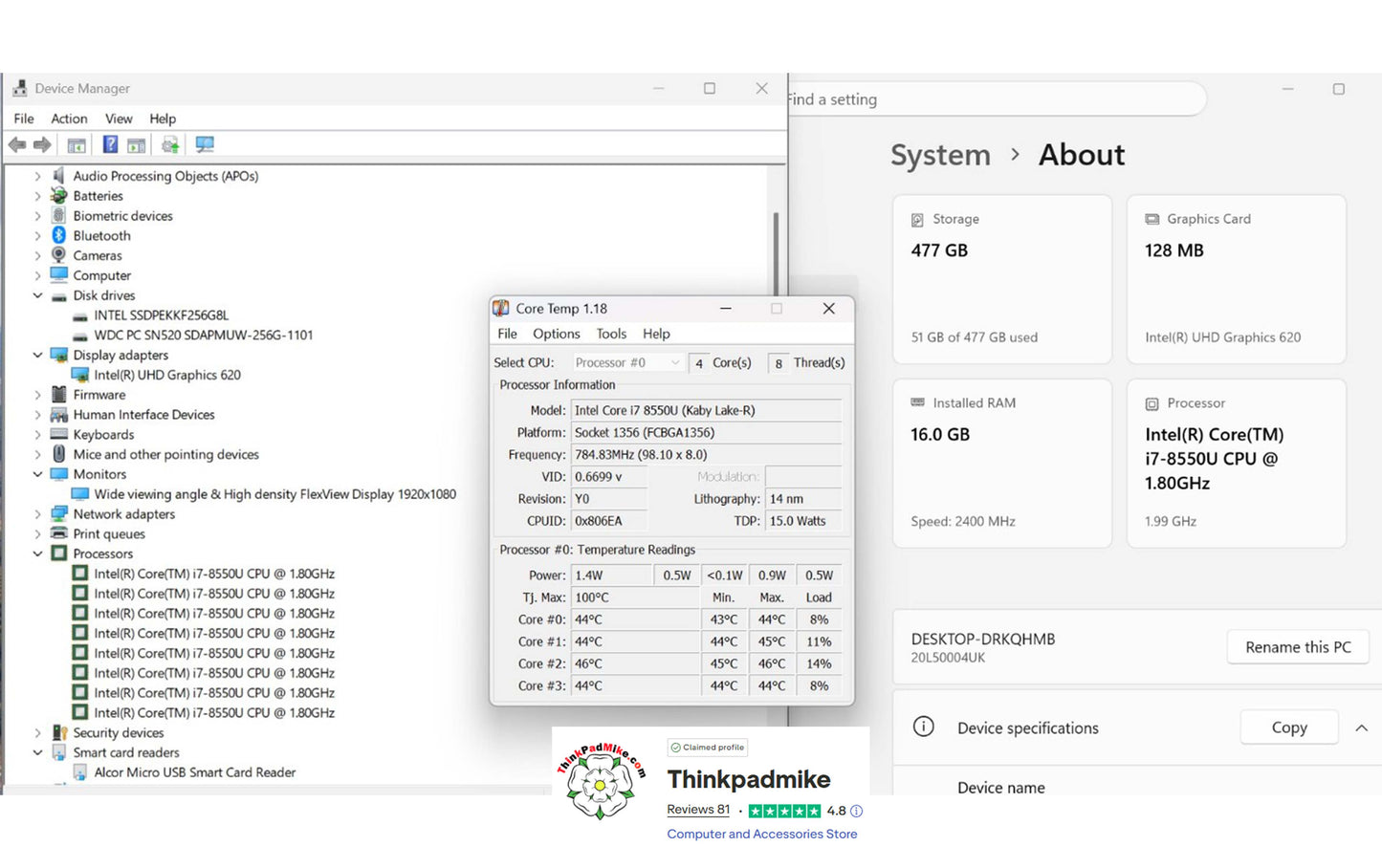Click the CPUID value 0x806EA
1382x868 pixels.
(x=609, y=521)
